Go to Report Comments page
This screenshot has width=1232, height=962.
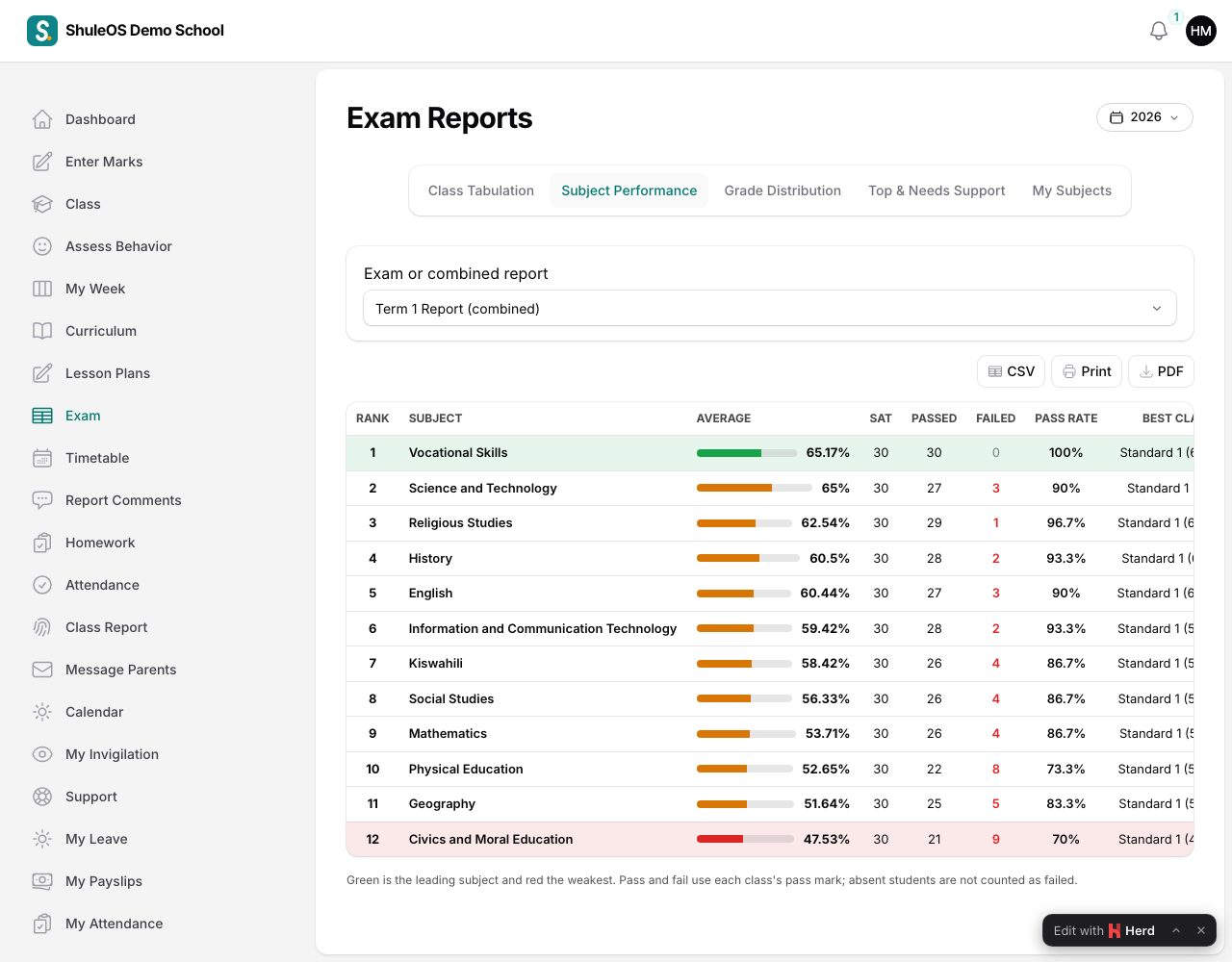[123, 500]
